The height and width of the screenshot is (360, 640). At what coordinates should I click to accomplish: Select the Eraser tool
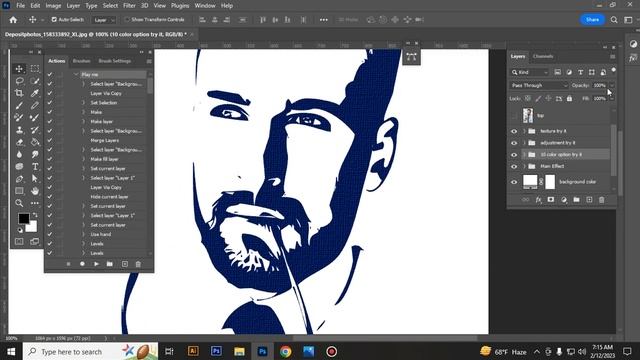pos(19,142)
